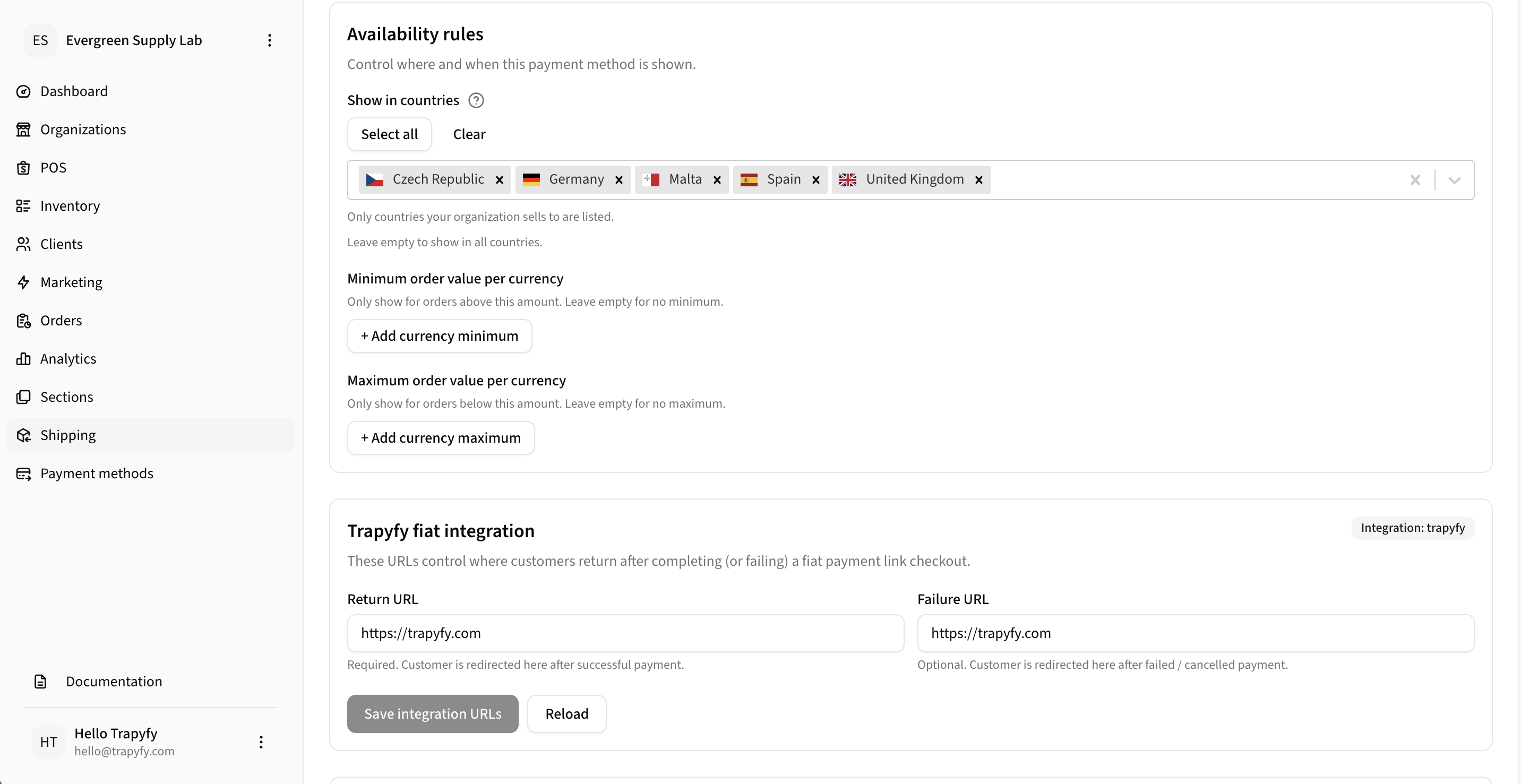Click the Maximum order value per currency label
The image size is (1521, 784).
point(457,381)
